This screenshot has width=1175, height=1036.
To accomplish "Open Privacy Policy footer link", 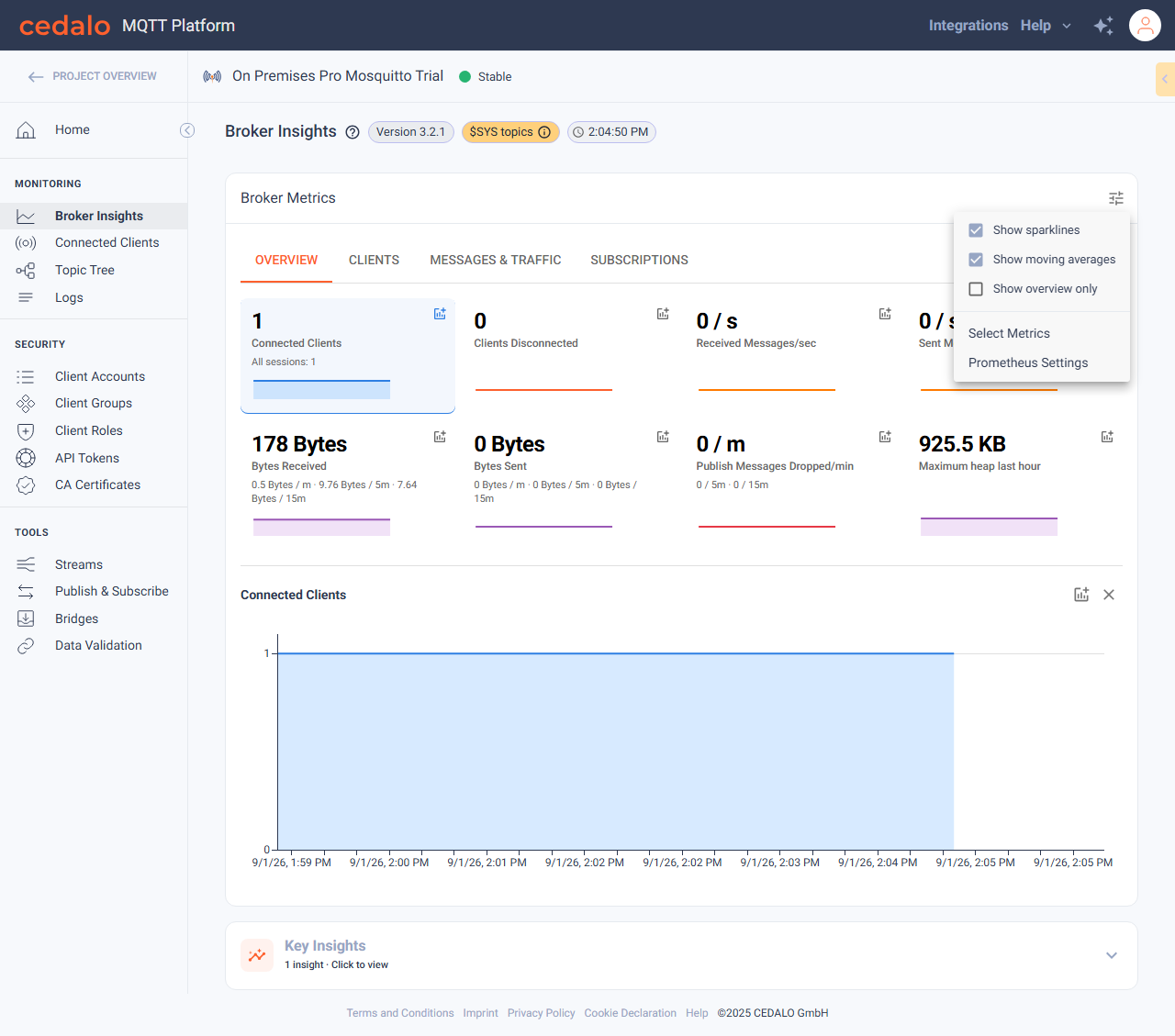I will point(541,1013).
